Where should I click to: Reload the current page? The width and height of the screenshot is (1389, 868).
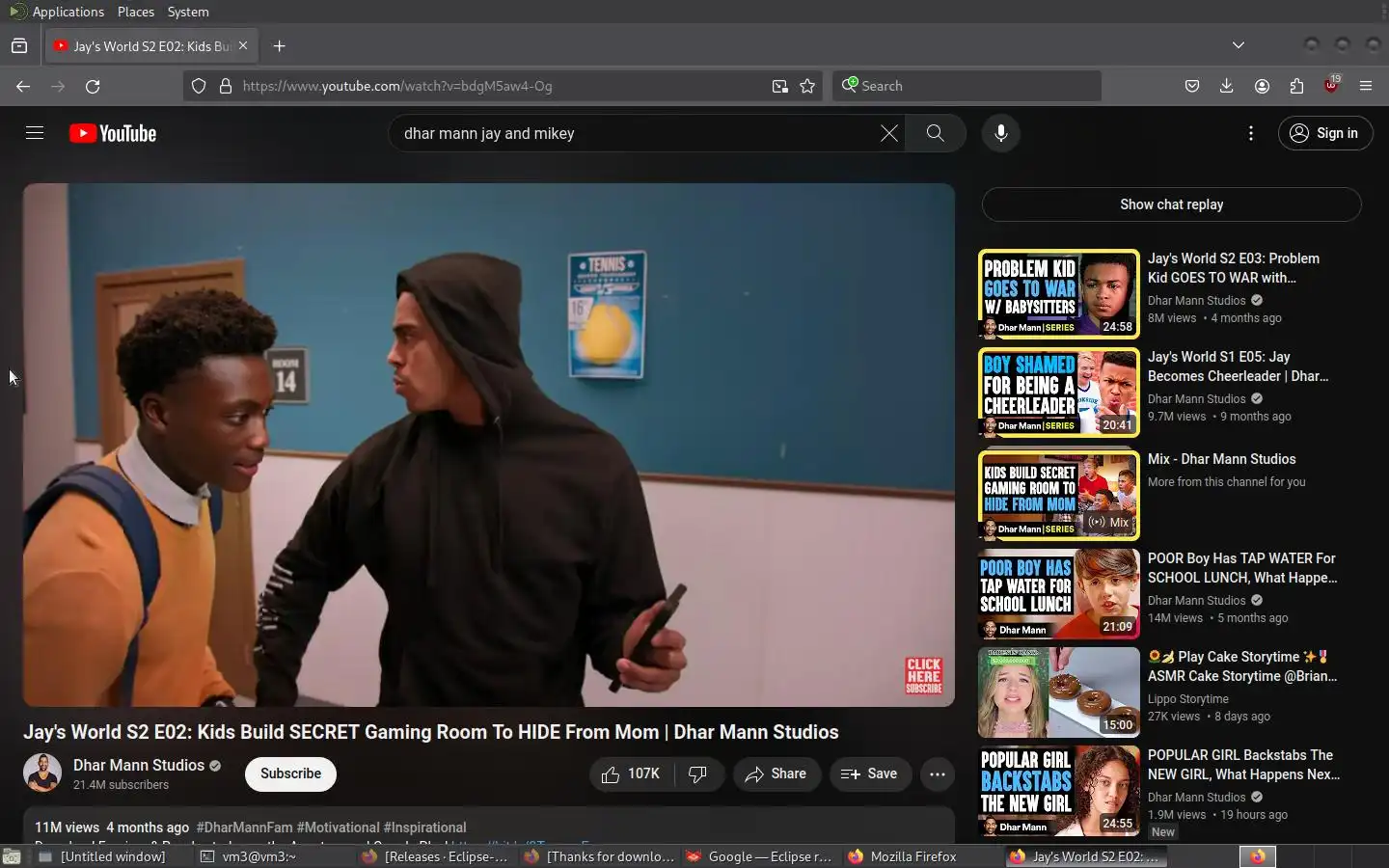93,86
